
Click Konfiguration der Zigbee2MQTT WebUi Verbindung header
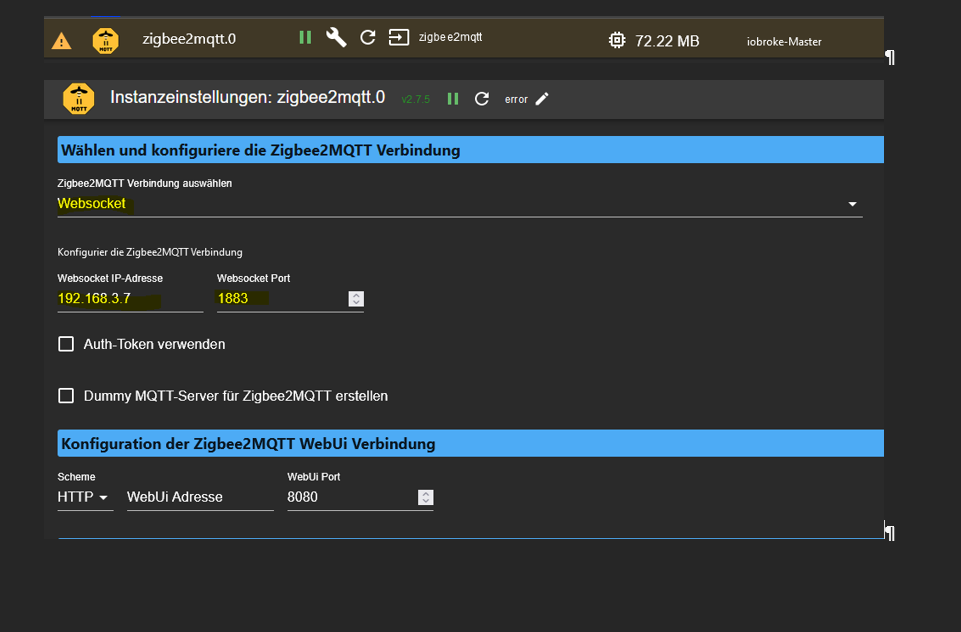click(471, 443)
